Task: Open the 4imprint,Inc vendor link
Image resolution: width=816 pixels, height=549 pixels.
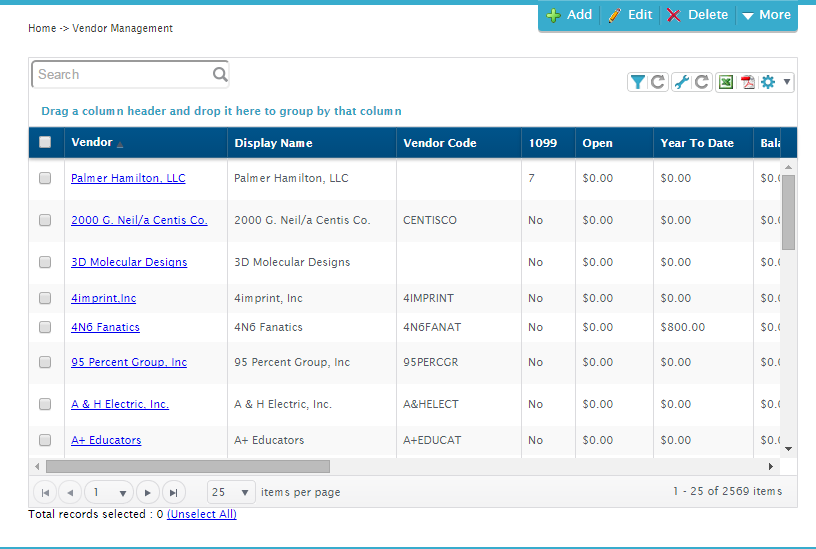Action: [x=104, y=298]
